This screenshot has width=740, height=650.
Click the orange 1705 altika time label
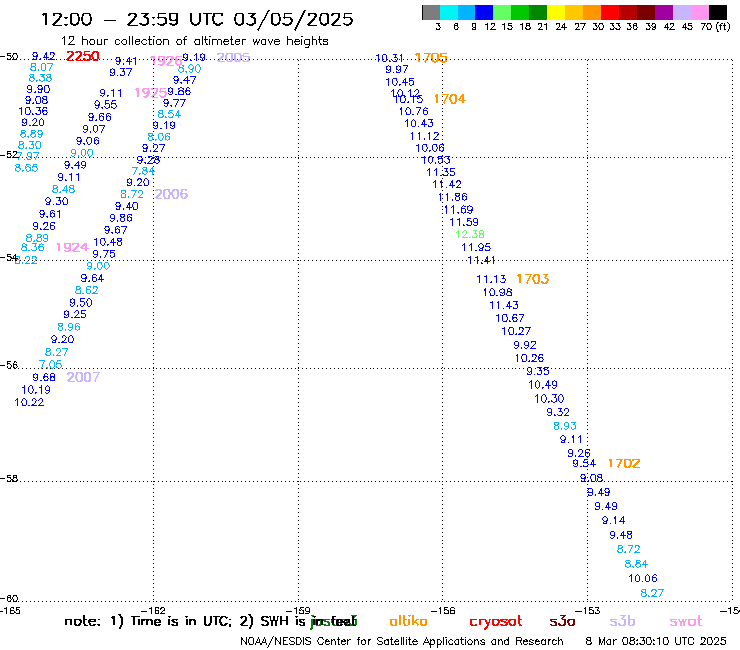[431, 58]
